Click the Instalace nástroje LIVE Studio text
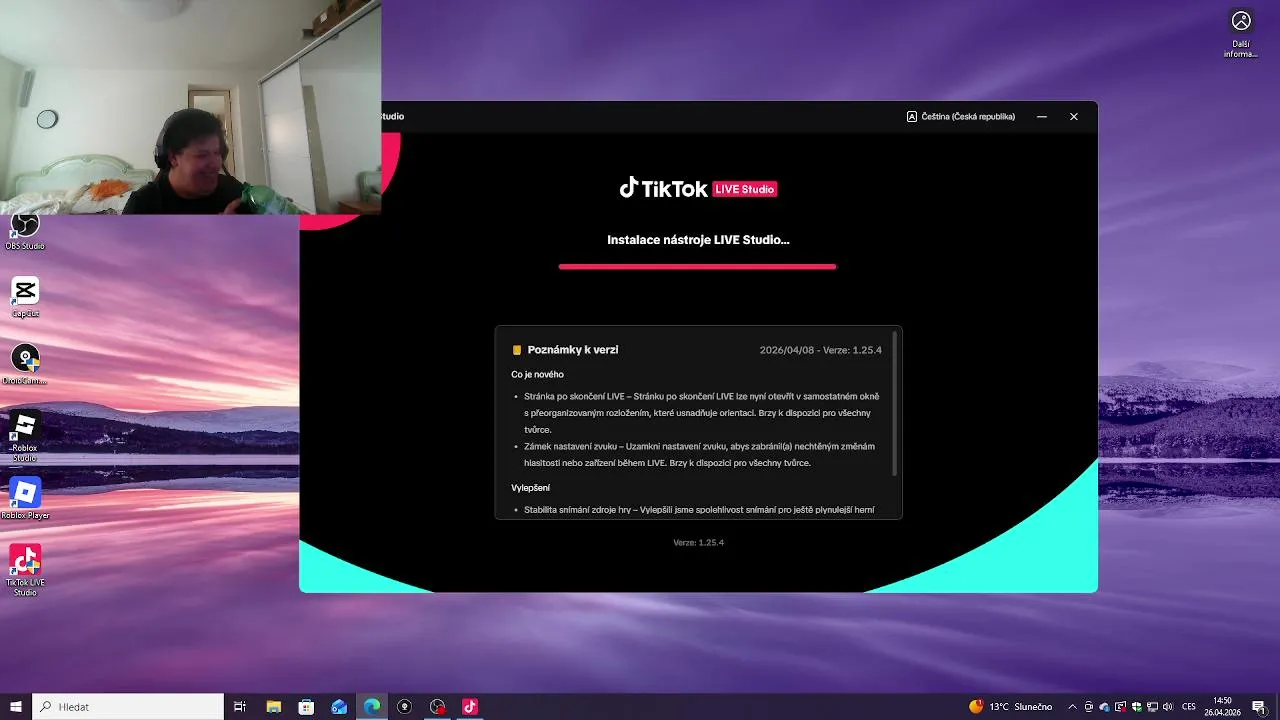 [698, 240]
